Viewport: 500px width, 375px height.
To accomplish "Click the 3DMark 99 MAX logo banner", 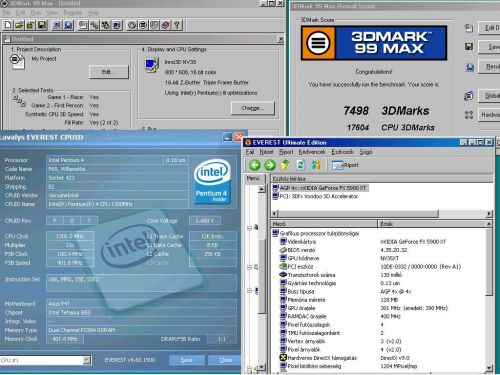I will 374,43.
